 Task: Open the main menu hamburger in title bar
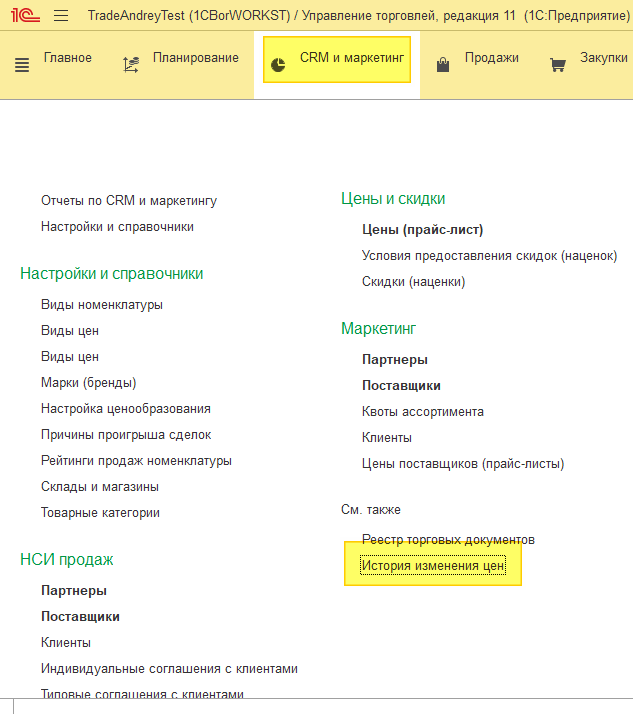(x=61, y=16)
